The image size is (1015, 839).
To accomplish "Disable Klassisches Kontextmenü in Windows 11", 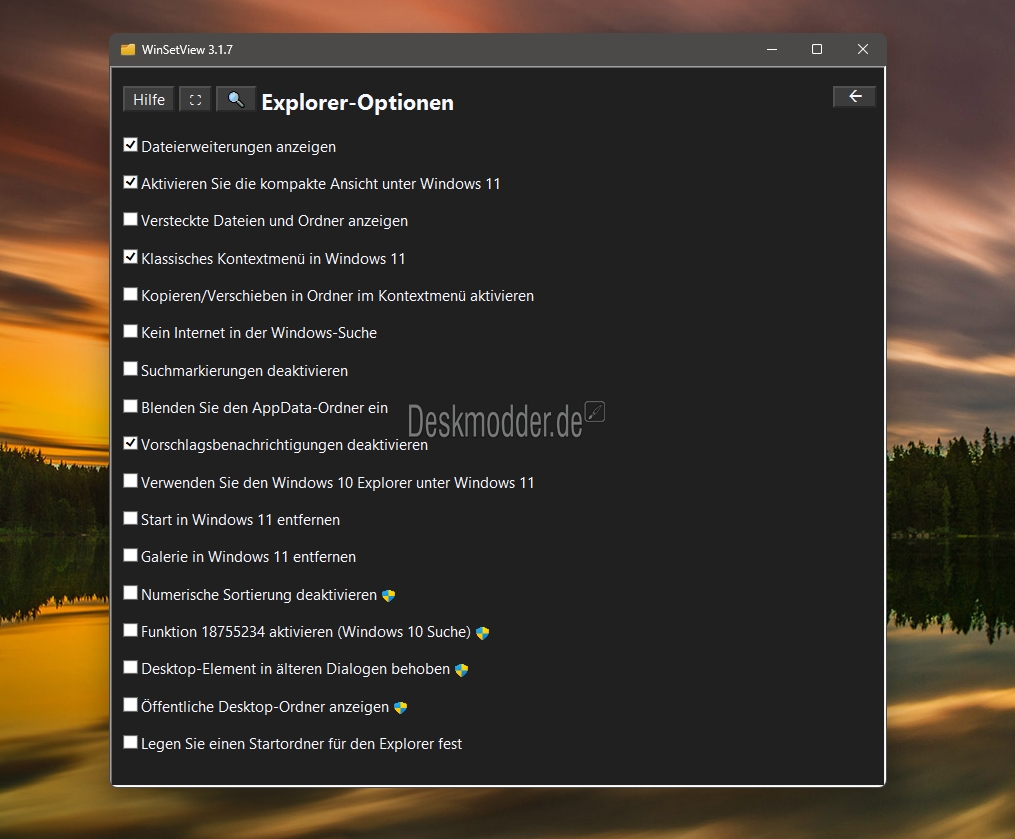I will (131, 257).
